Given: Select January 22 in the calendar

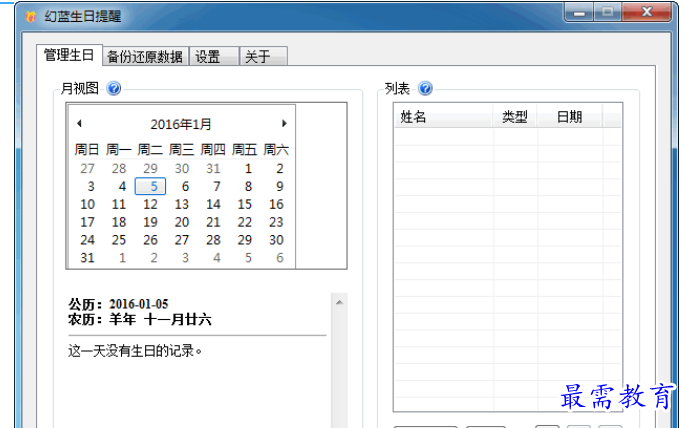Looking at the screenshot, I should point(244,222).
